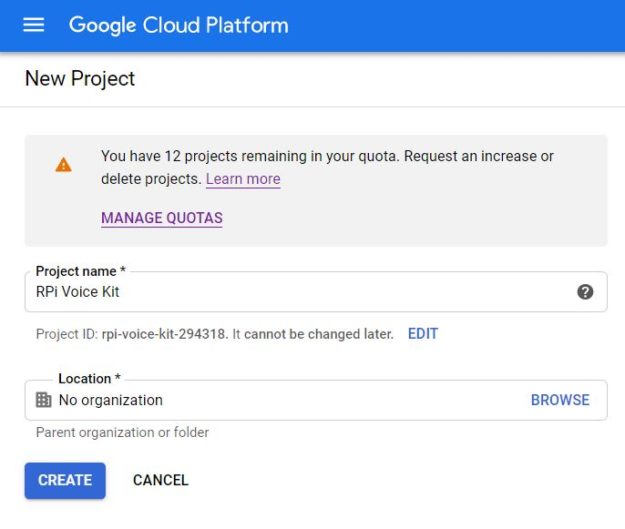Click the 'Location *' field label
The height and width of the screenshot is (529, 625).
[x=89, y=378]
